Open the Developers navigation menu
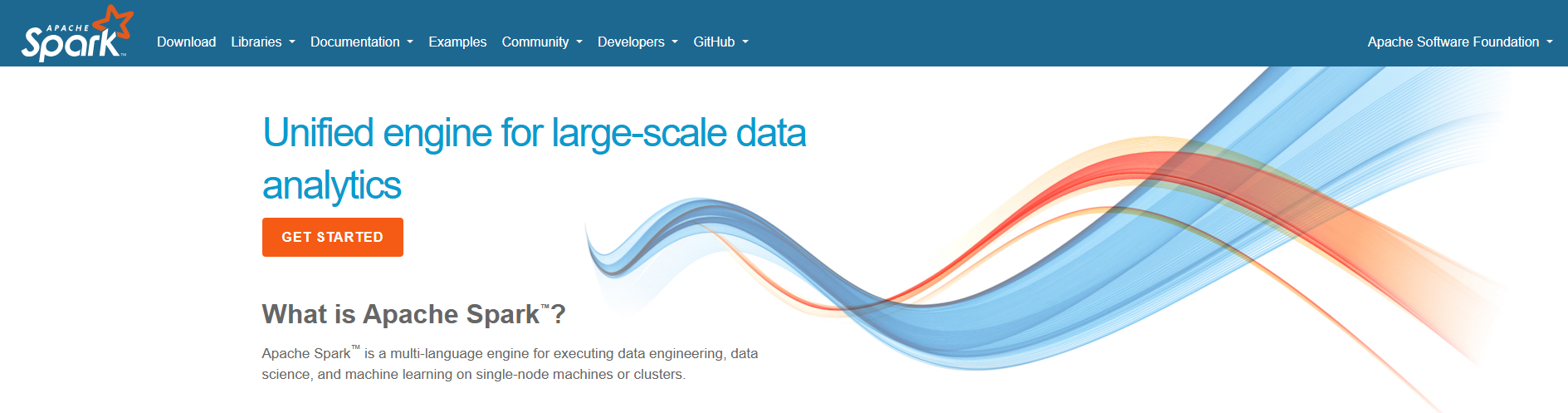1568x413 pixels. tap(631, 42)
